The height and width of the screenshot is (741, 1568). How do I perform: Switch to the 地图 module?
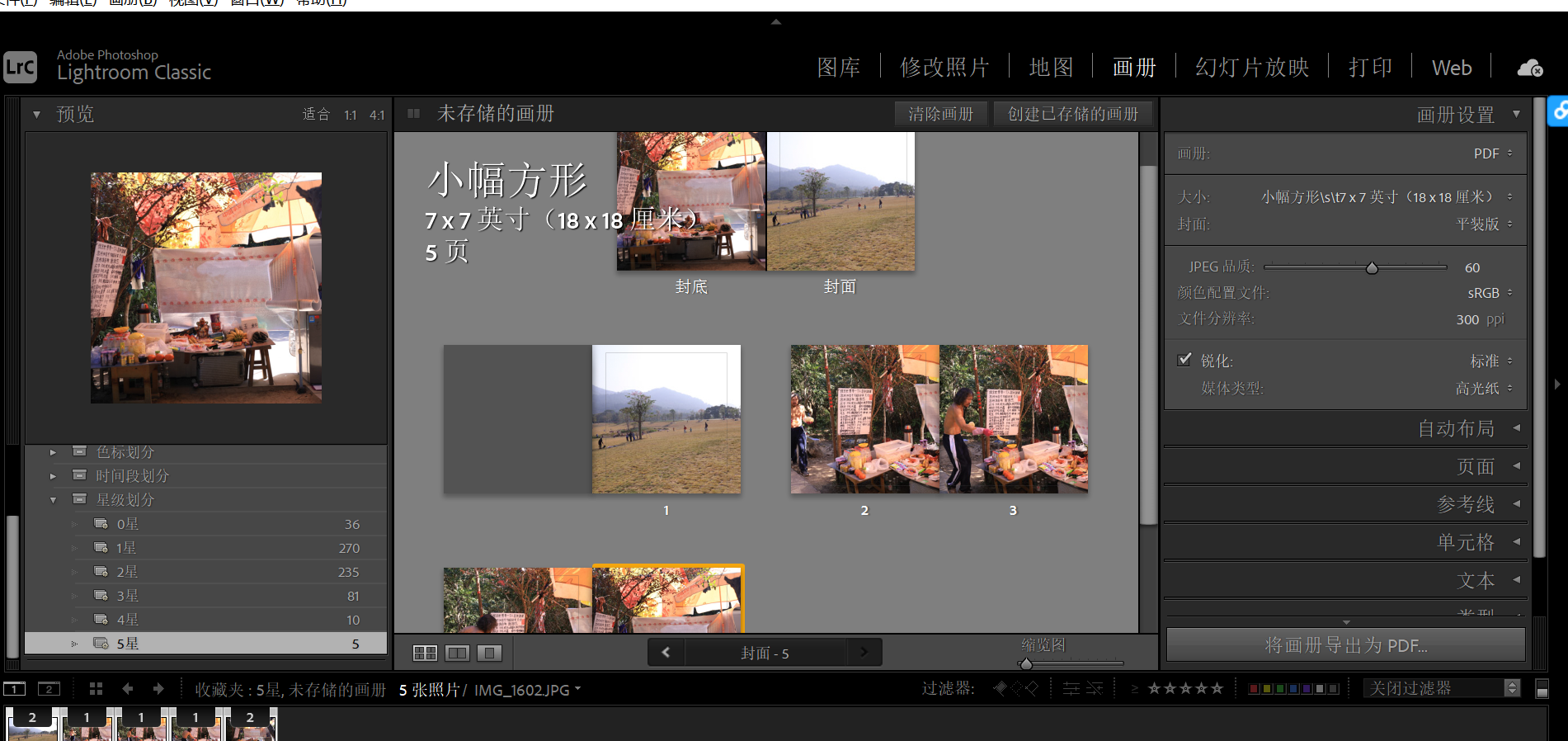[1051, 68]
